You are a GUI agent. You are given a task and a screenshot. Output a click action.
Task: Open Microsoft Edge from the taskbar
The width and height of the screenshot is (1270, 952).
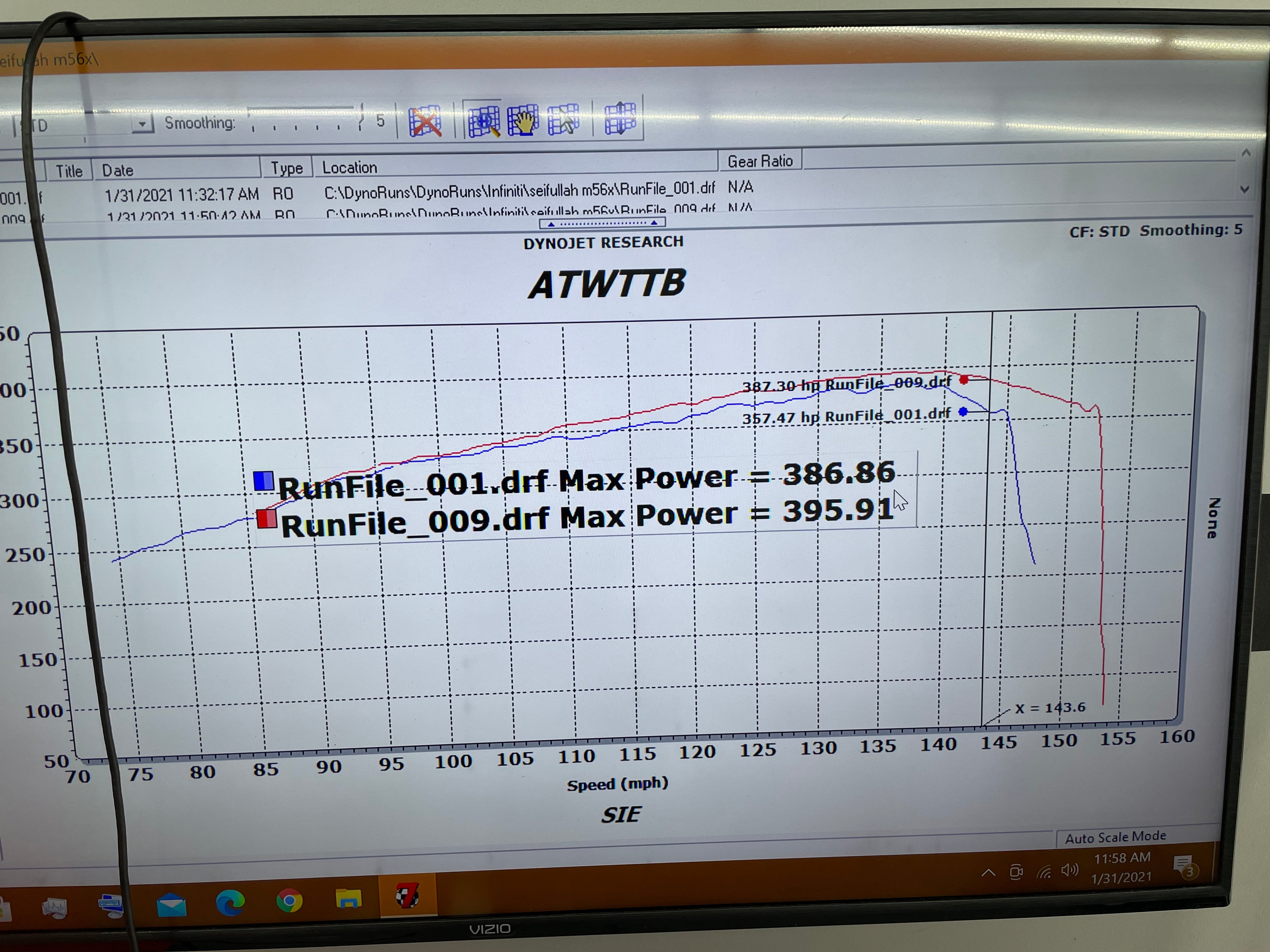click(x=230, y=903)
